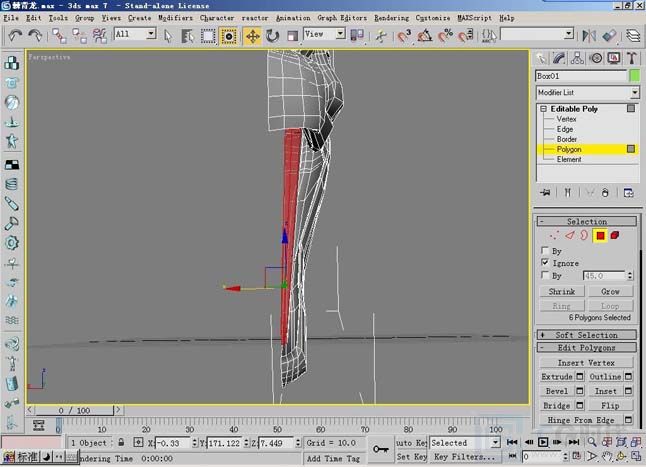Viewport: 646px width, 467px height.
Task: Toggle the Auto Key button
Action: coord(411,443)
